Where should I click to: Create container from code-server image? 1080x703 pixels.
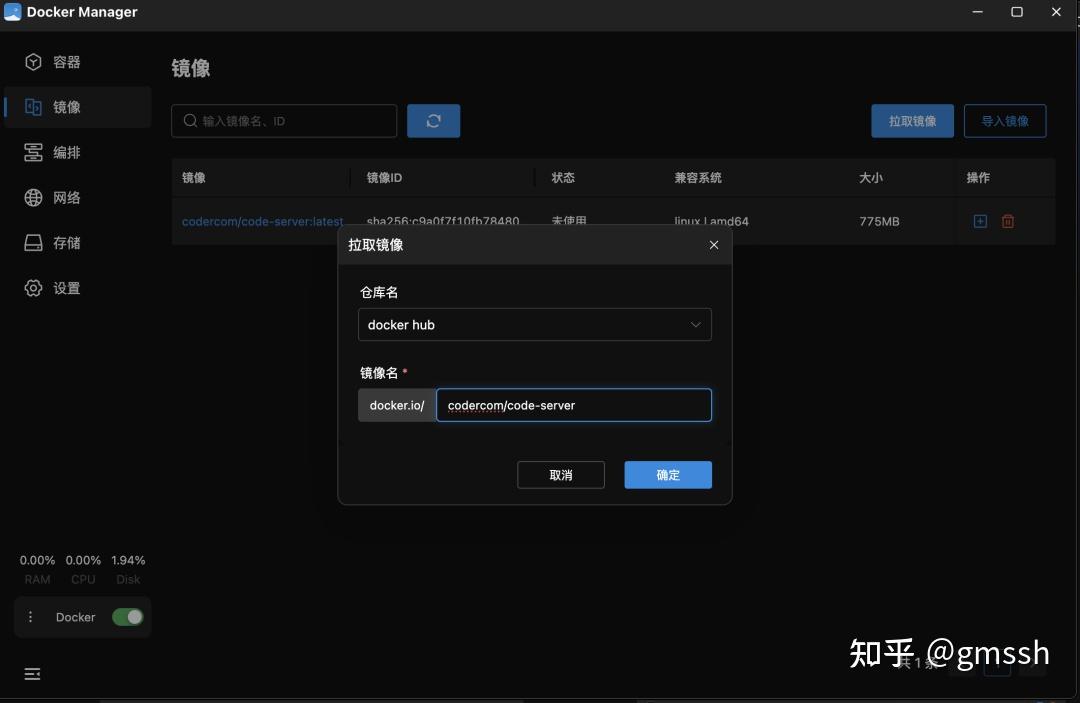[x=980, y=221]
